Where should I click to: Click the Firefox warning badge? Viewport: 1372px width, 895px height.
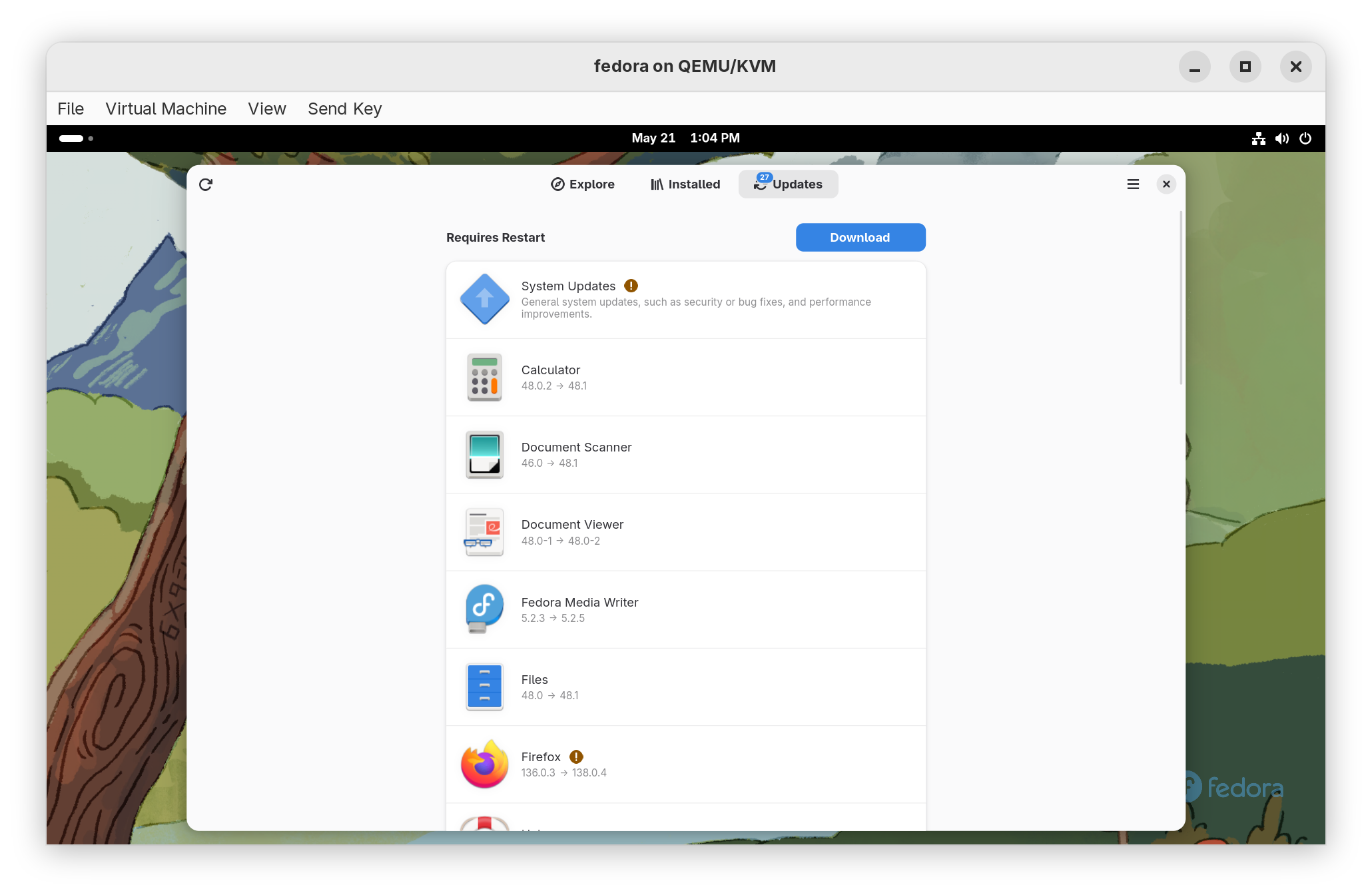(x=576, y=756)
